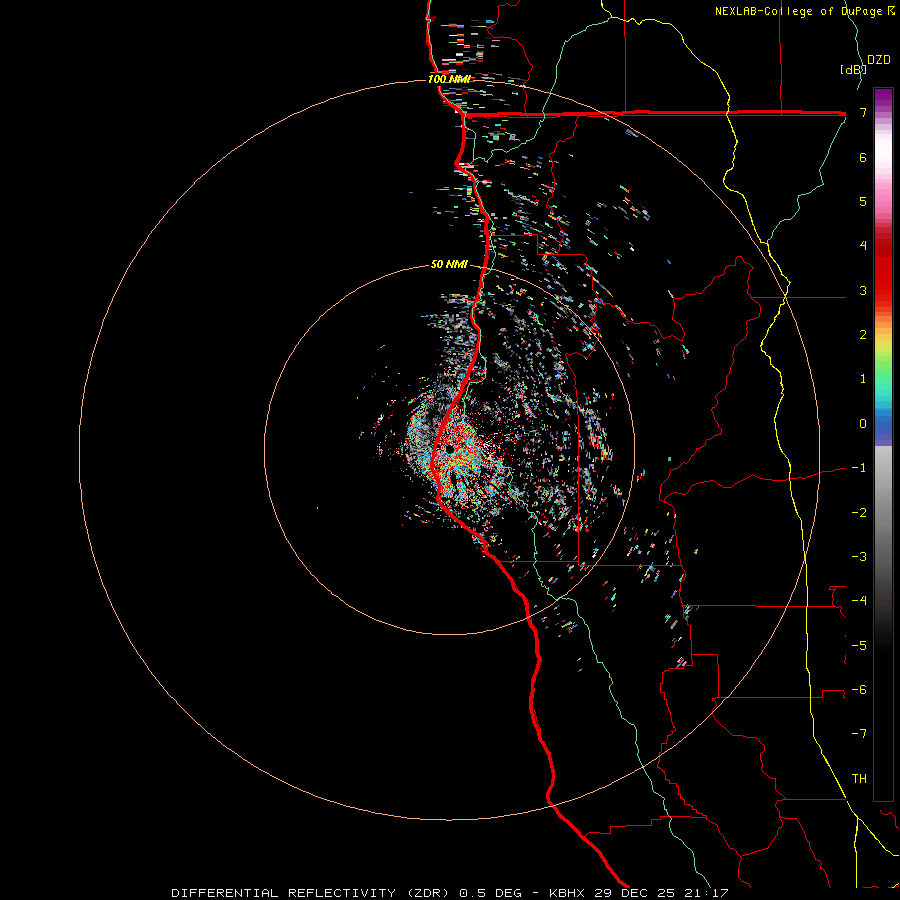
Task: Click the -2 value on the color scale
Action: click(859, 513)
